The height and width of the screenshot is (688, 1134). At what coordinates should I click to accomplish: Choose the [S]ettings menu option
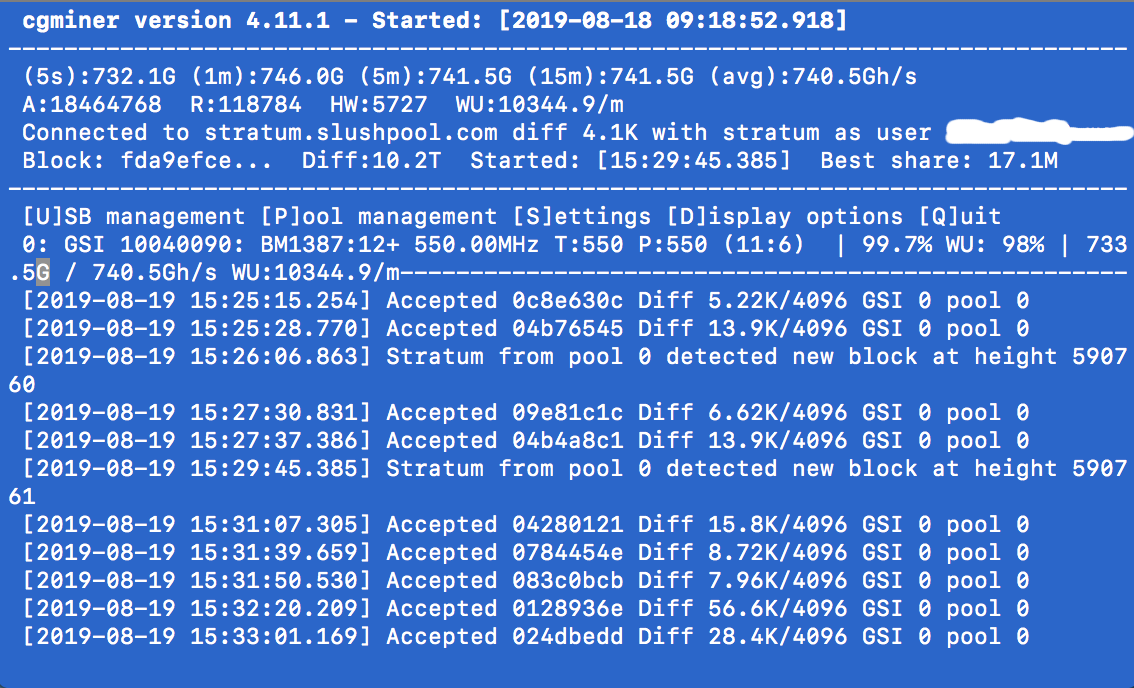pos(582,216)
